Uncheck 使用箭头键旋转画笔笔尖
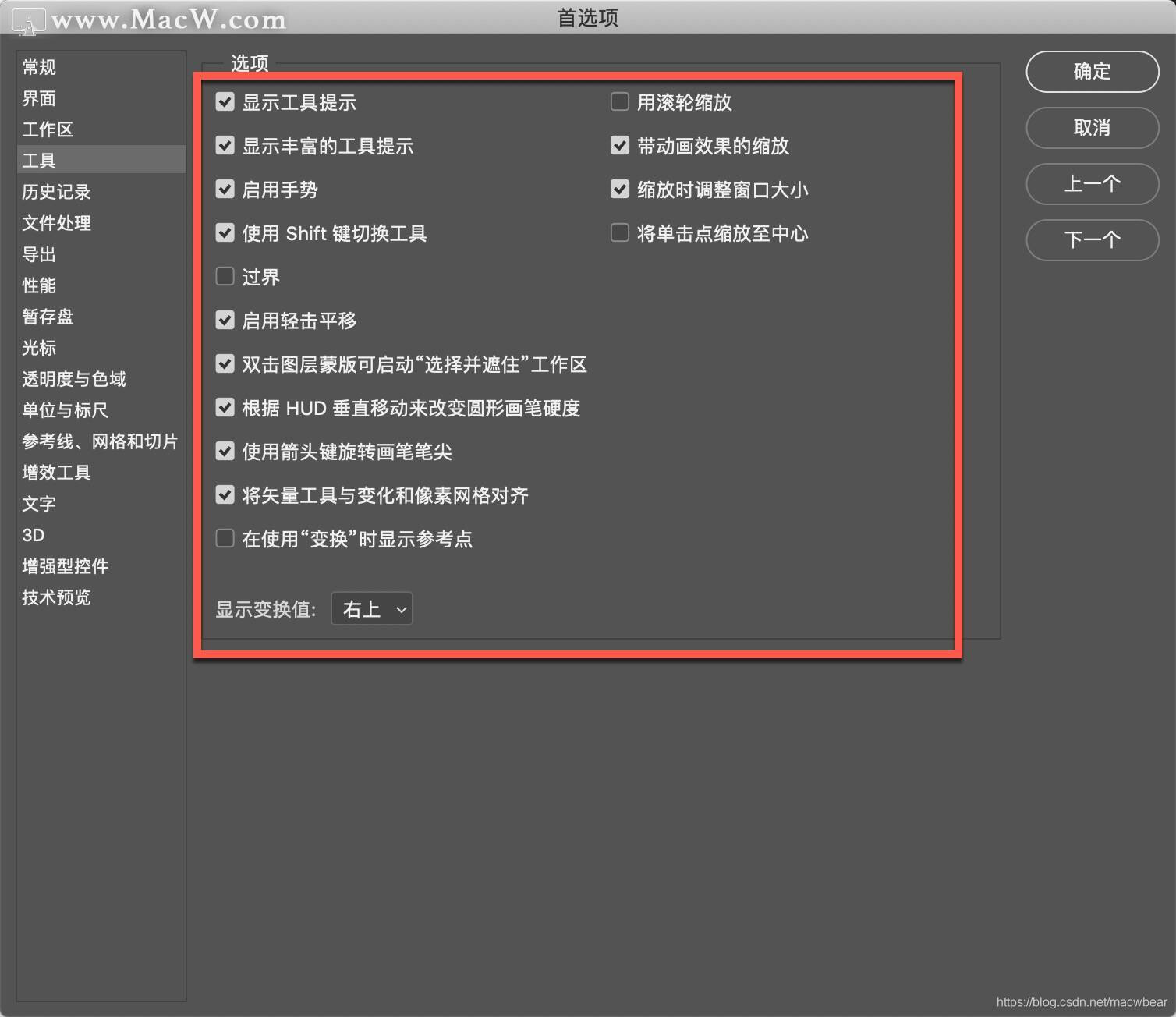1176x1017 pixels. pyautogui.click(x=225, y=452)
